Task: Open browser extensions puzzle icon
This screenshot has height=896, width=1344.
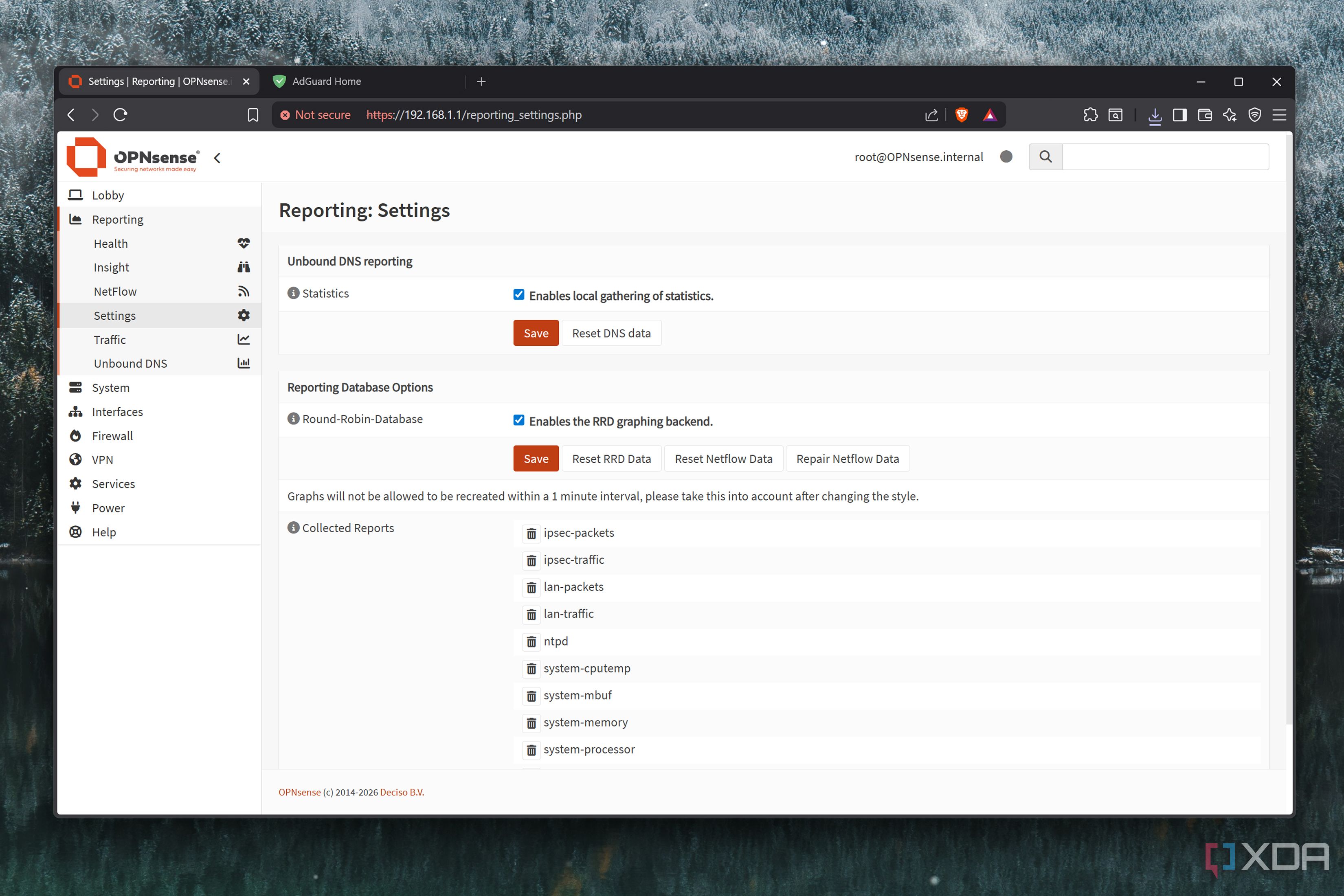Action: click(1090, 115)
